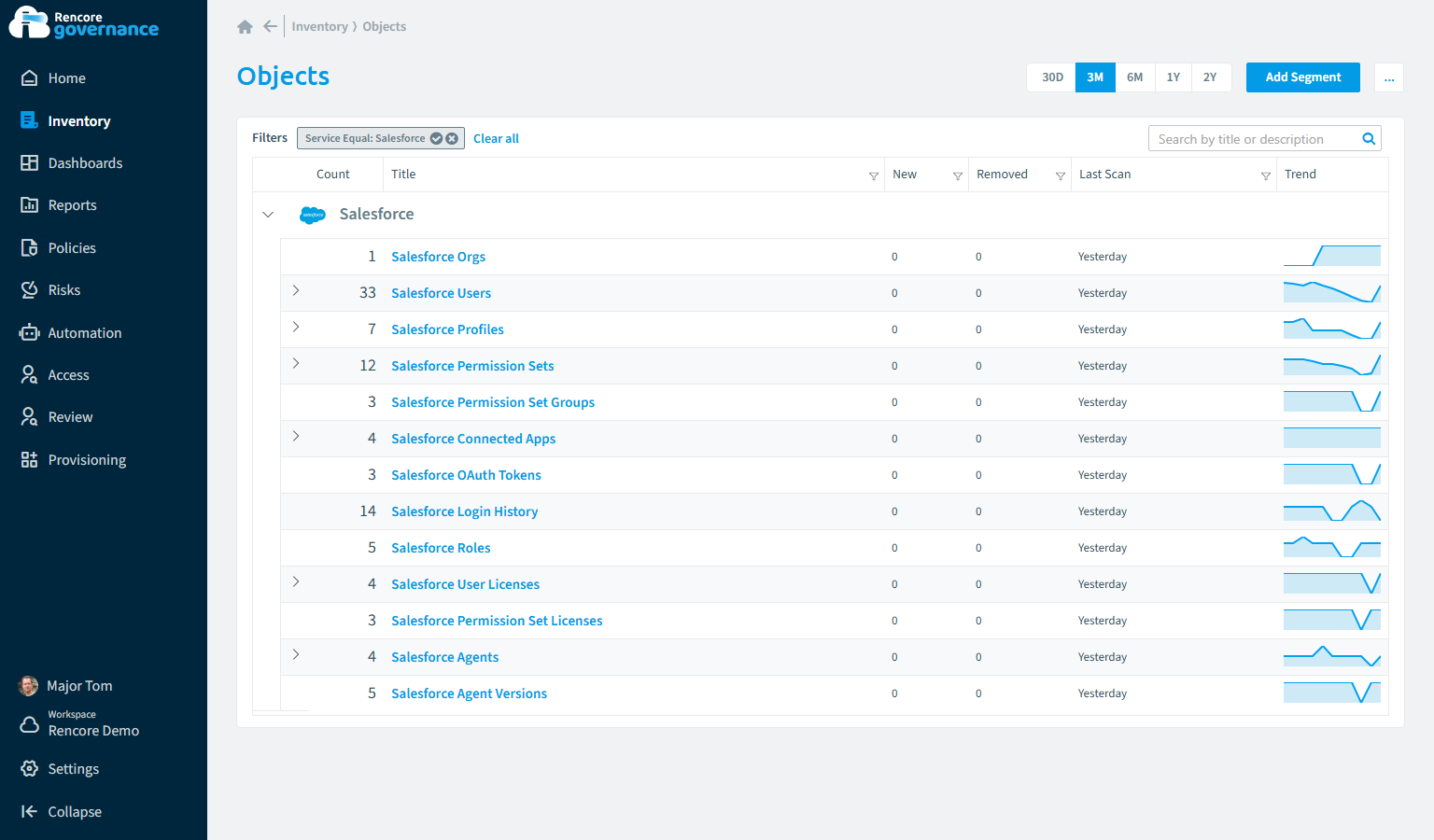1434x840 pixels.
Task: Expand the Salesforce Connected Apps row
Action: pos(296,437)
